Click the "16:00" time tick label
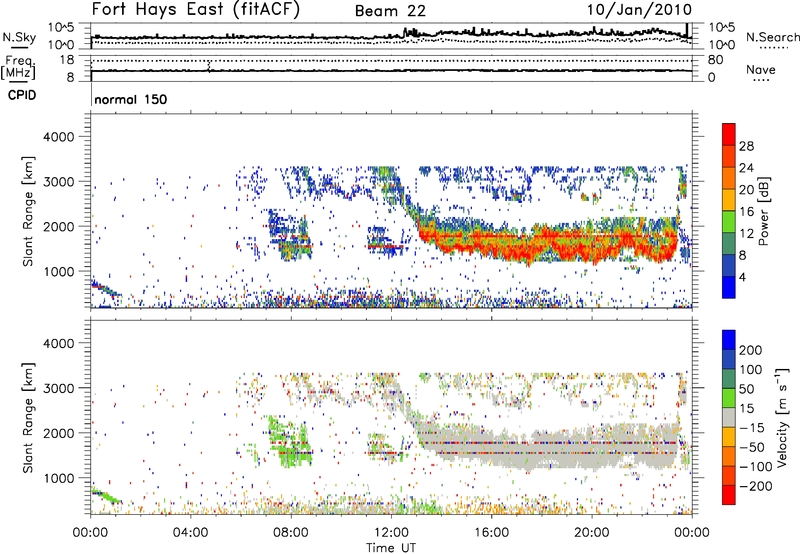800x554 pixels. (x=491, y=533)
